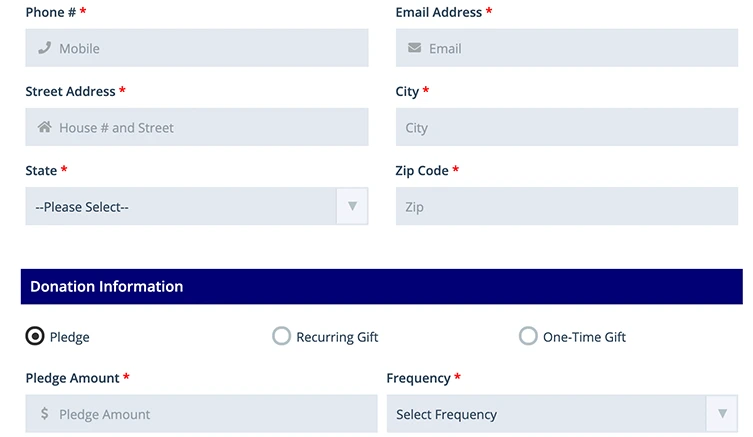The height and width of the screenshot is (437, 753).
Task: Click the Frequency dropdown arrow
Action: (x=722, y=414)
